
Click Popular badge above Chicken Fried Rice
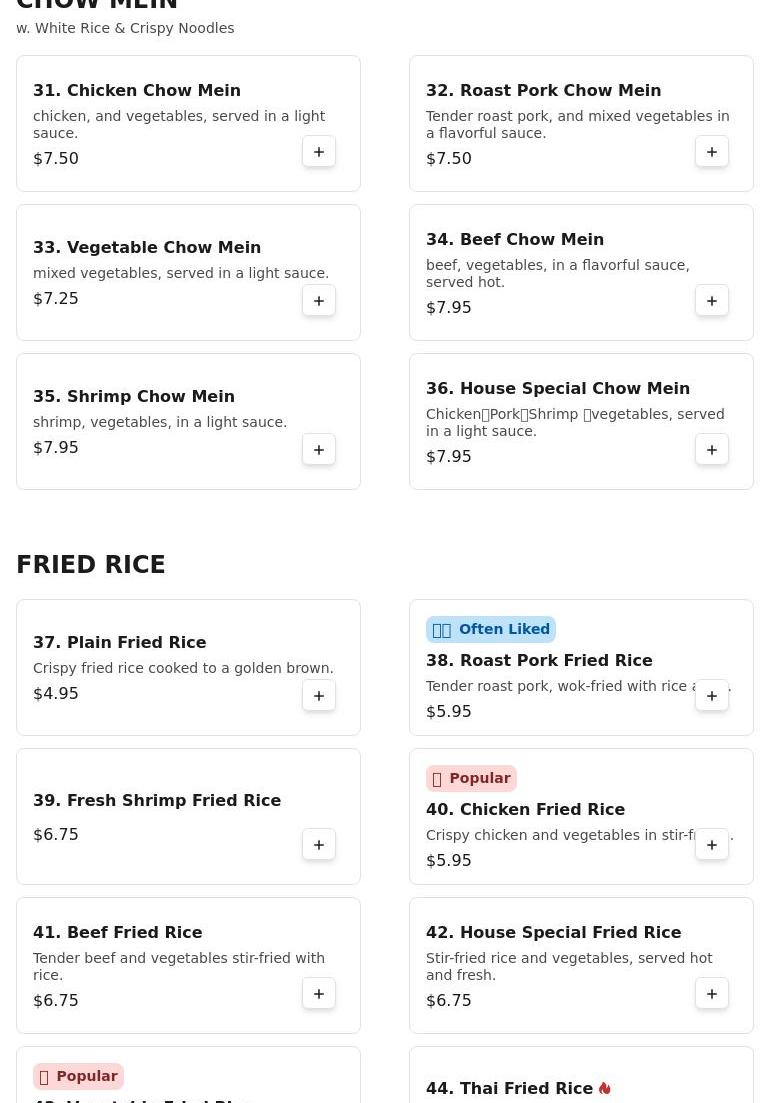click(471, 778)
